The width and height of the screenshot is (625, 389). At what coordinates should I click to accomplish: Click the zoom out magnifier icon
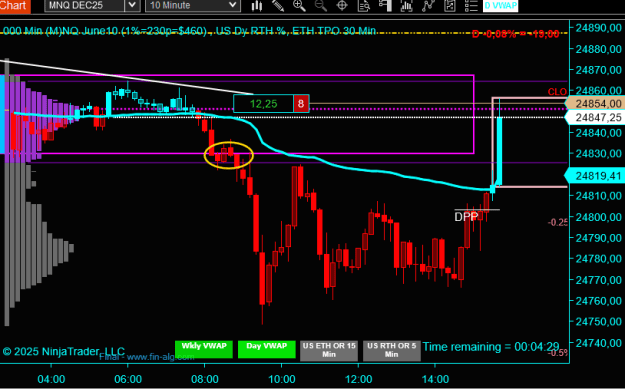(x=321, y=6)
